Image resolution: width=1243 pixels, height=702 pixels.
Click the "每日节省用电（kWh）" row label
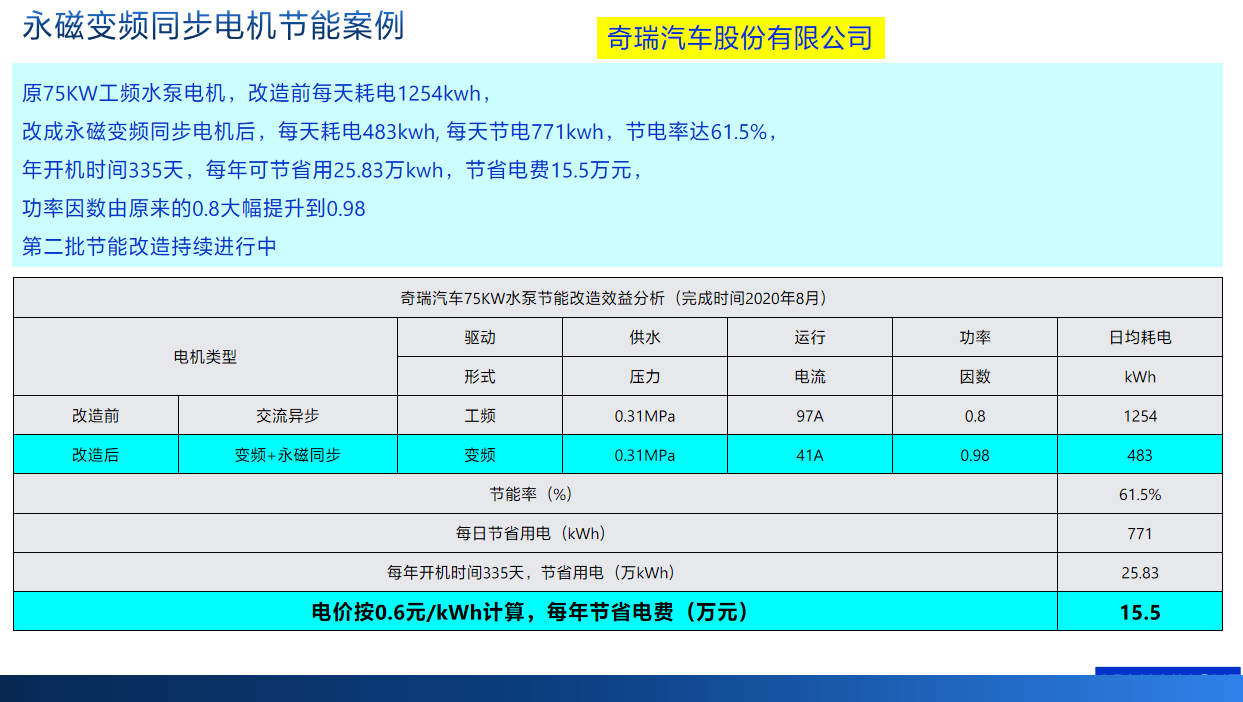[x=536, y=533]
